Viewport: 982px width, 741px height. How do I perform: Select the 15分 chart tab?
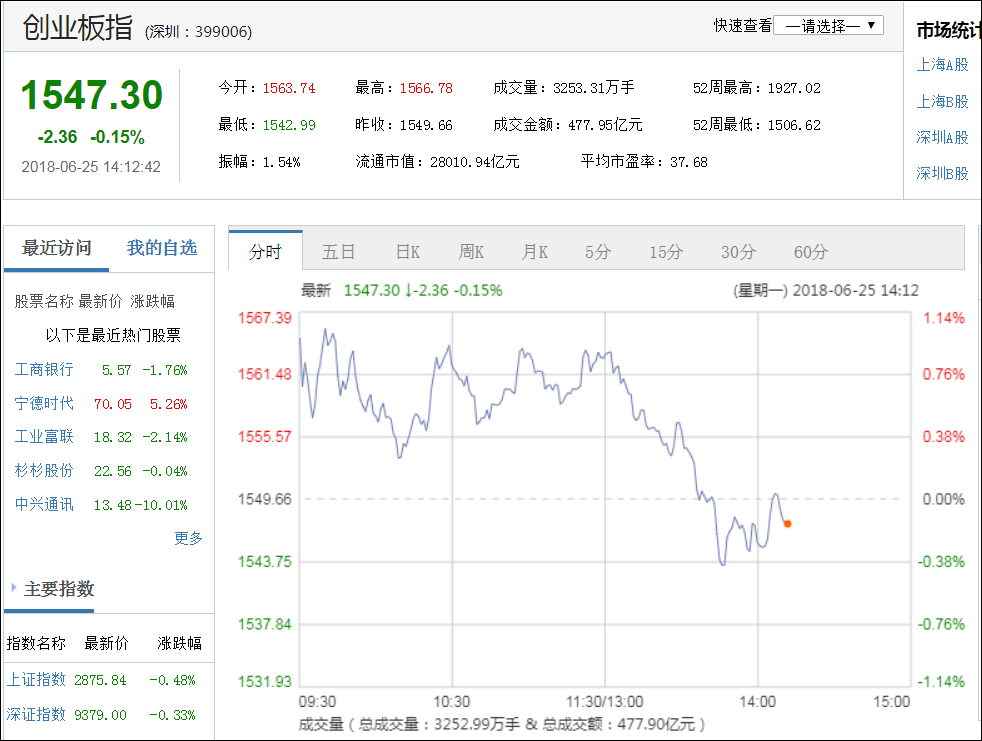pyautogui.click(x=665, y=252)
